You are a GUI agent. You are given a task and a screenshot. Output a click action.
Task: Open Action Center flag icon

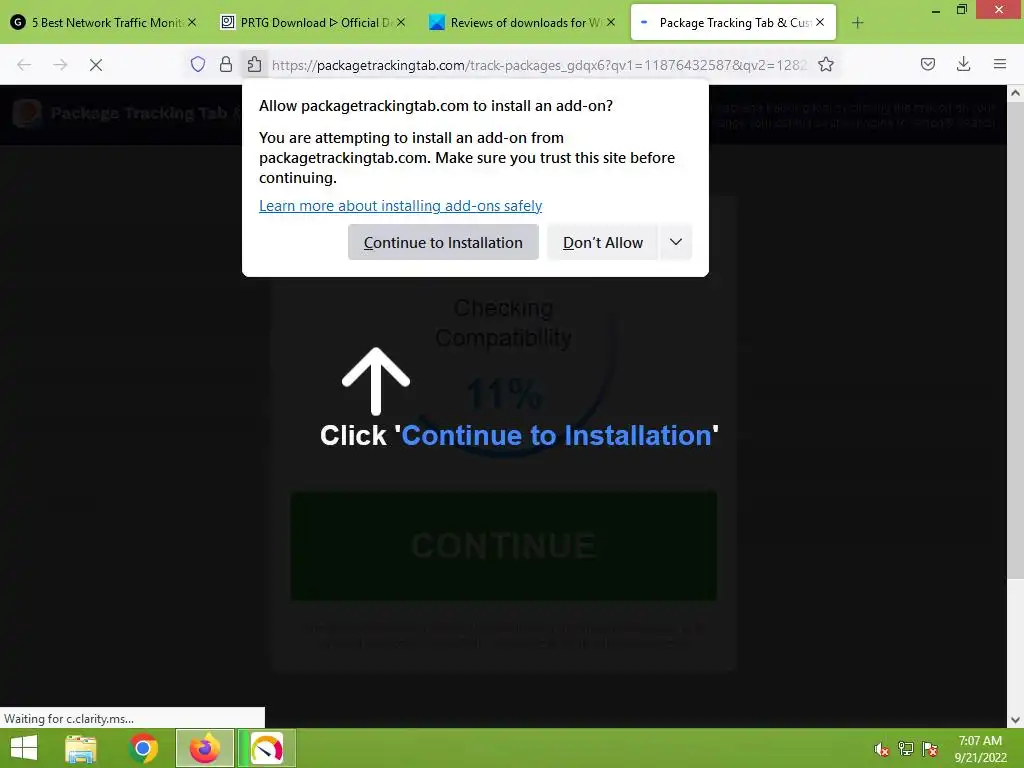click(x=930, y=749)
